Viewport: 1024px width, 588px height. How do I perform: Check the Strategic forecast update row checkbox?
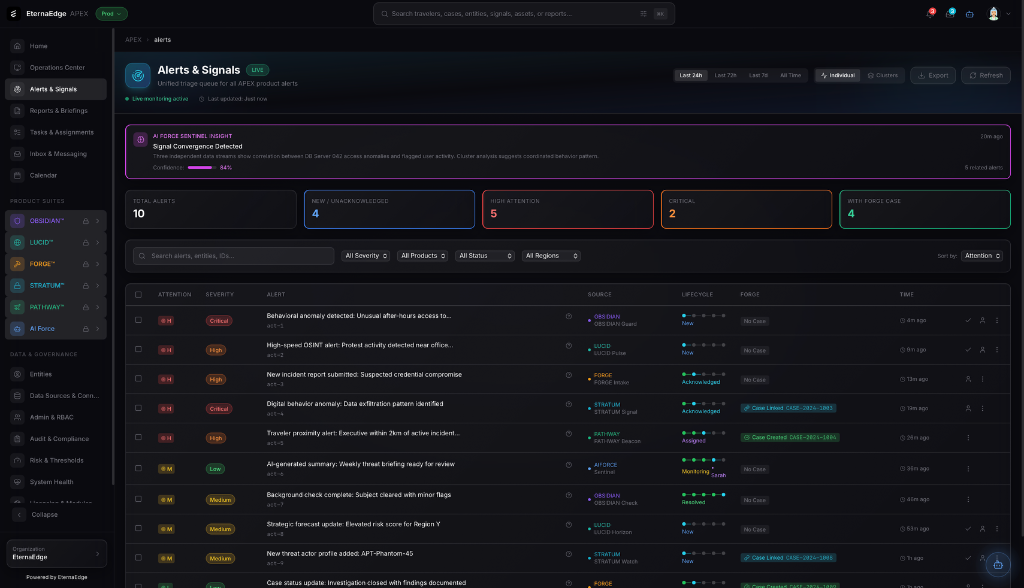[x=138, y=529]
